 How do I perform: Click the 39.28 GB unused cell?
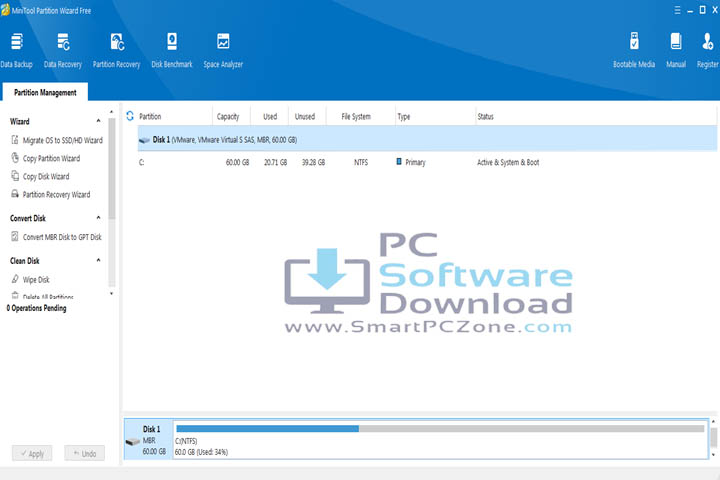point(313,162)
